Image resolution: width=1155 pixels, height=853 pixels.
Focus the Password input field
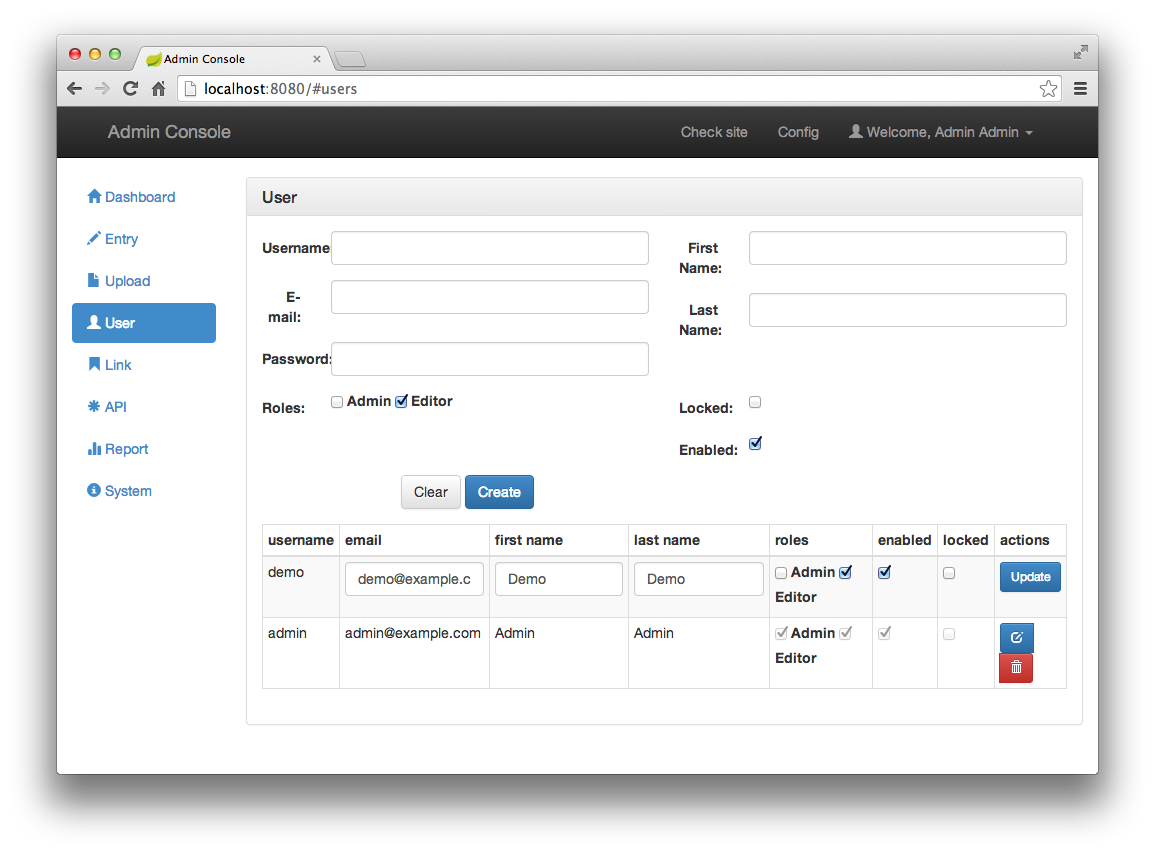click(x=490, y=359)
